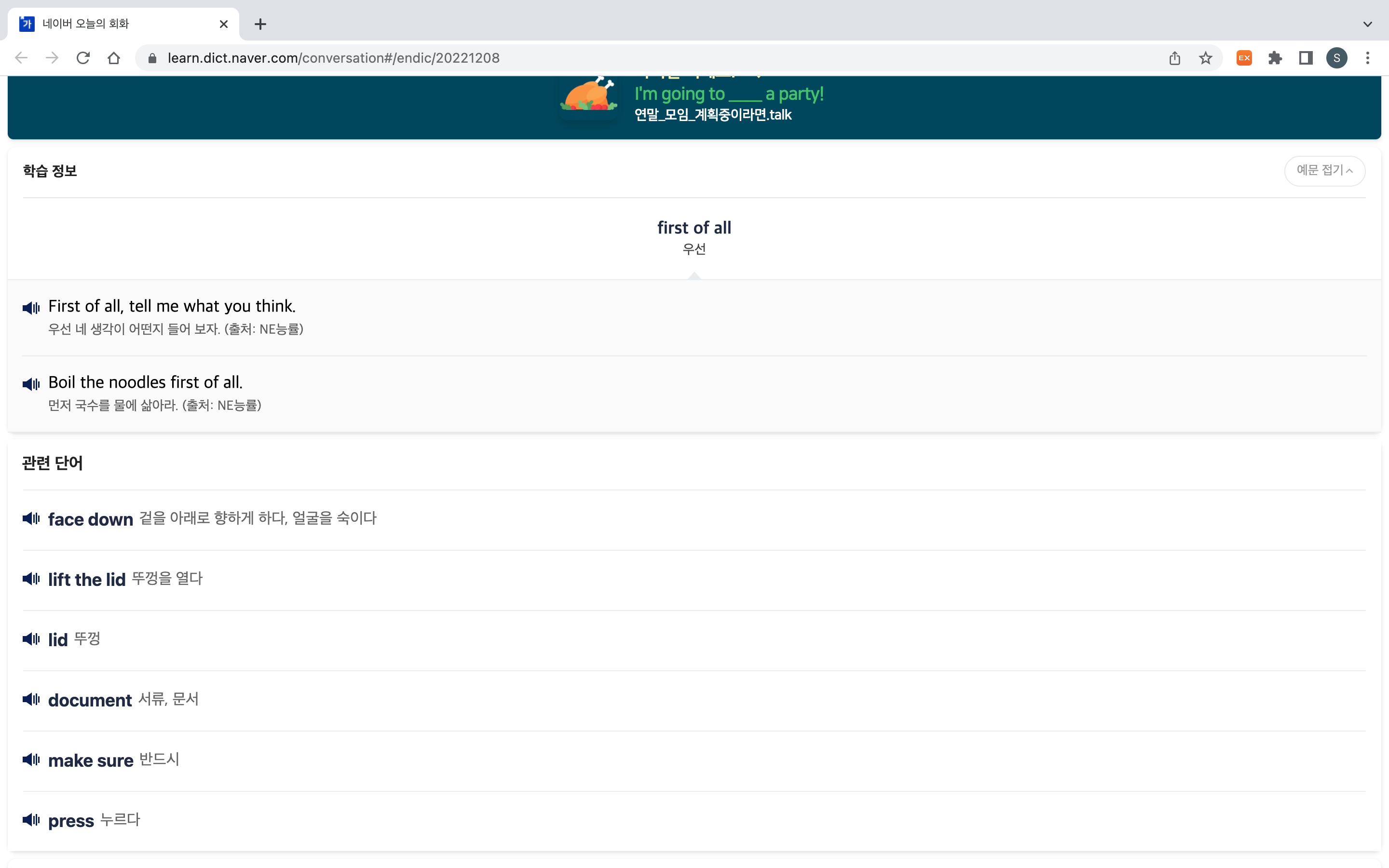Play audio for 'Boil the noodles' sentence
Image resolution: width=1389 pixels, height=868 pixels.
point(31,384)
